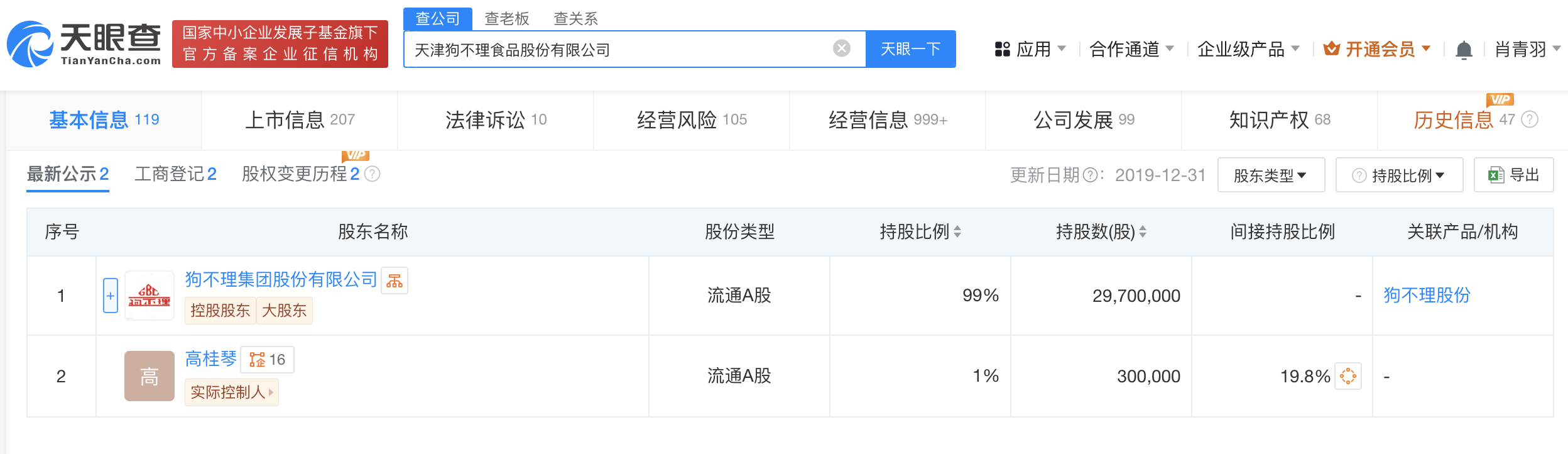Click the crown membership icon
The width and height of the screenshot is (1568, 454).
1331,48
